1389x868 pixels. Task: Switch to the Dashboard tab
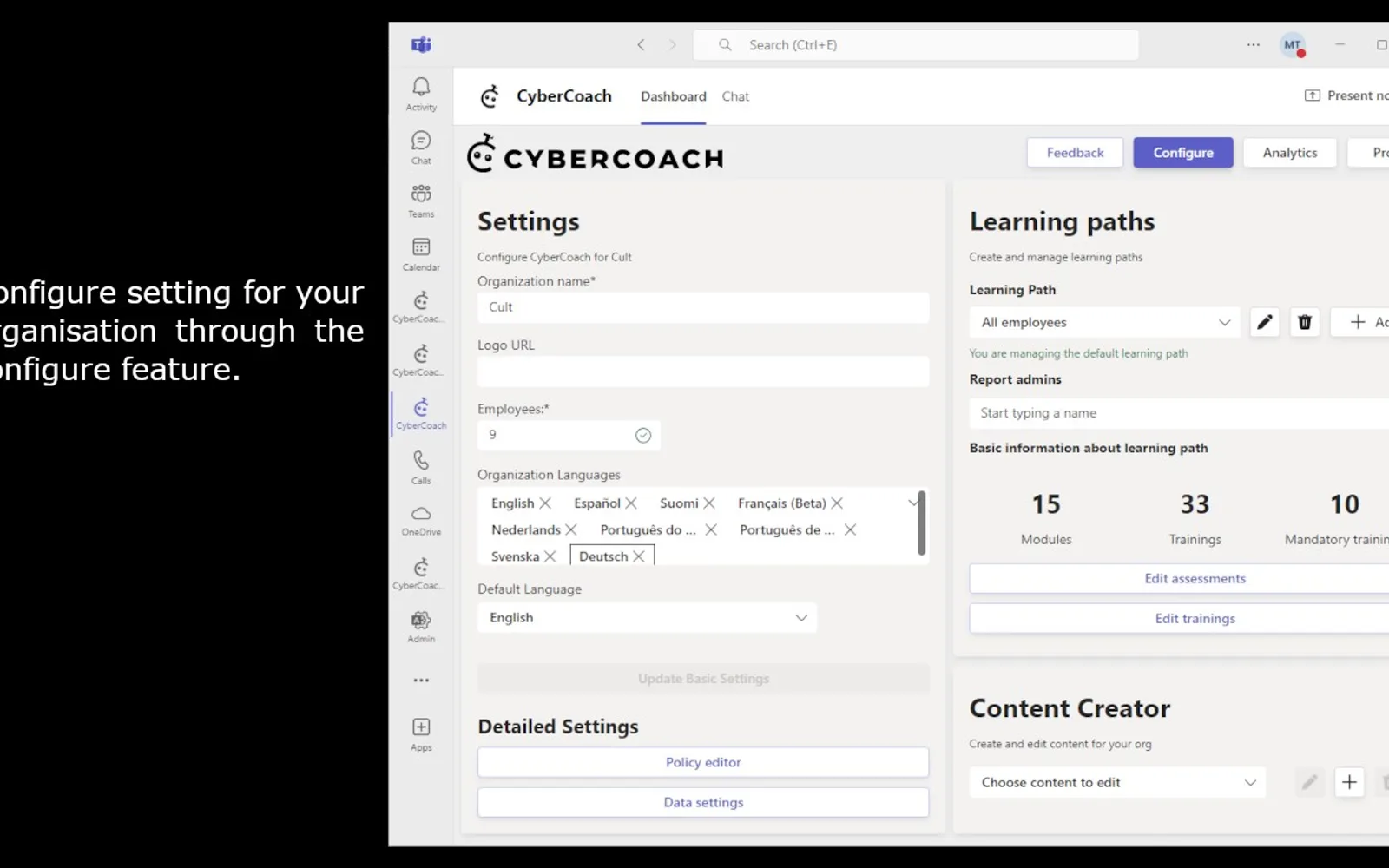coord(674,96)
